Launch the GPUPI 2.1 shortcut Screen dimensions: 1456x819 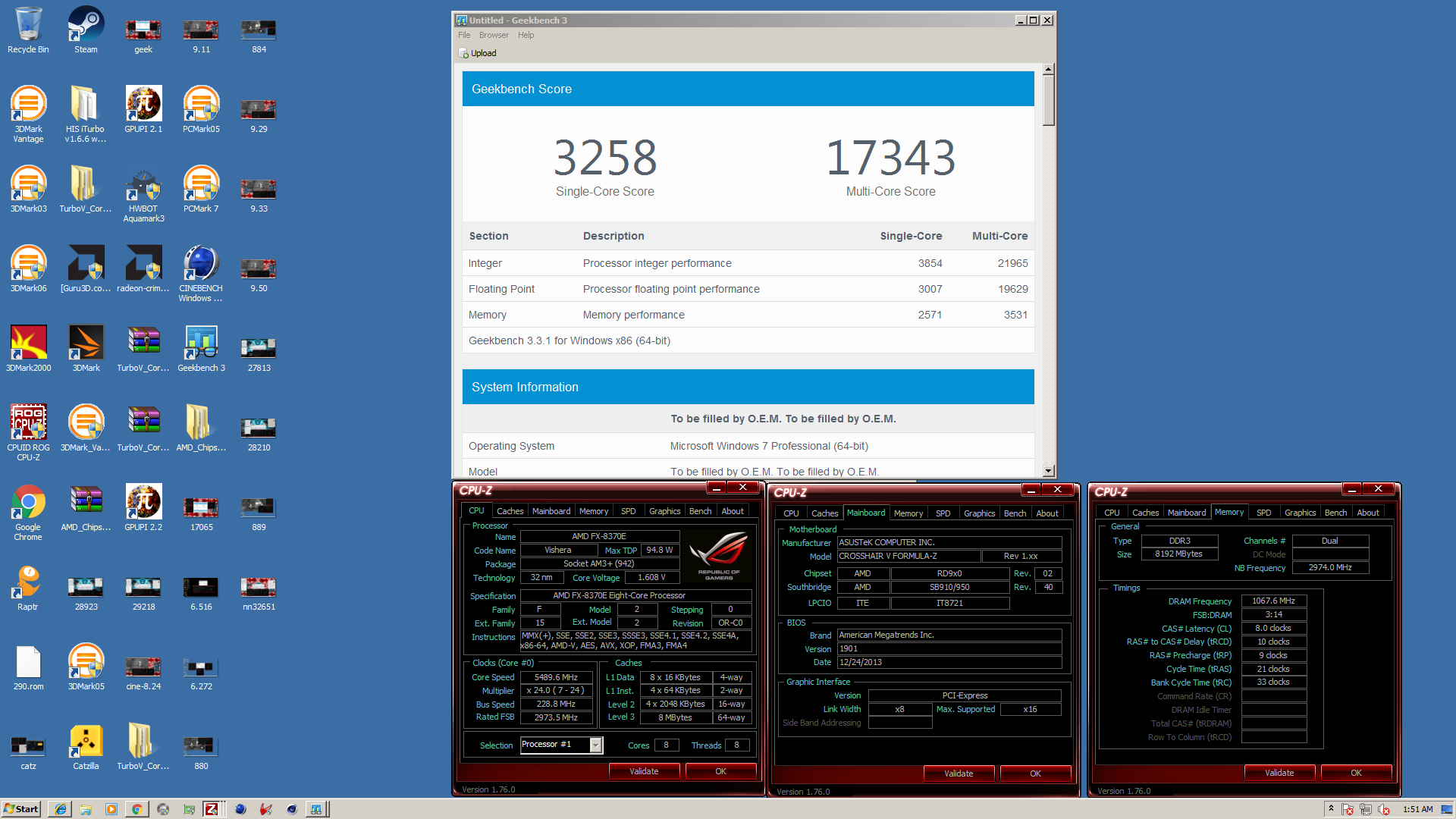[x=143, y=110]
